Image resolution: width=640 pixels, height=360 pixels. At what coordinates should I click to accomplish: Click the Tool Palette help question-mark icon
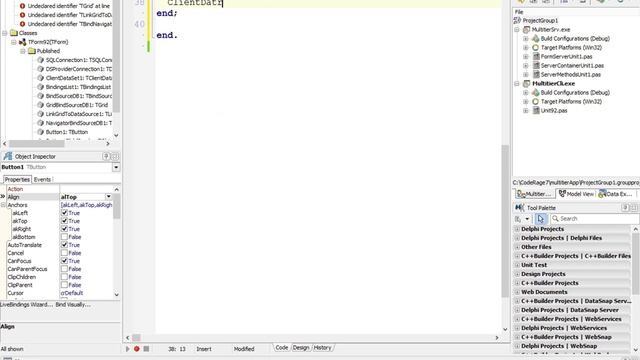625,208
